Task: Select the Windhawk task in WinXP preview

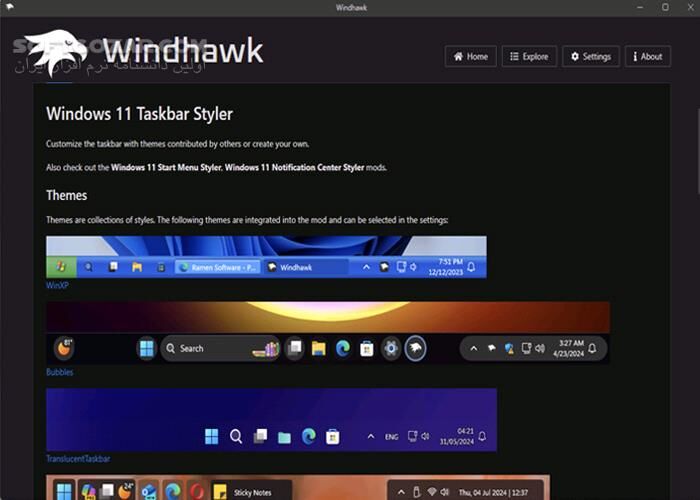Action: click(305, 267)
